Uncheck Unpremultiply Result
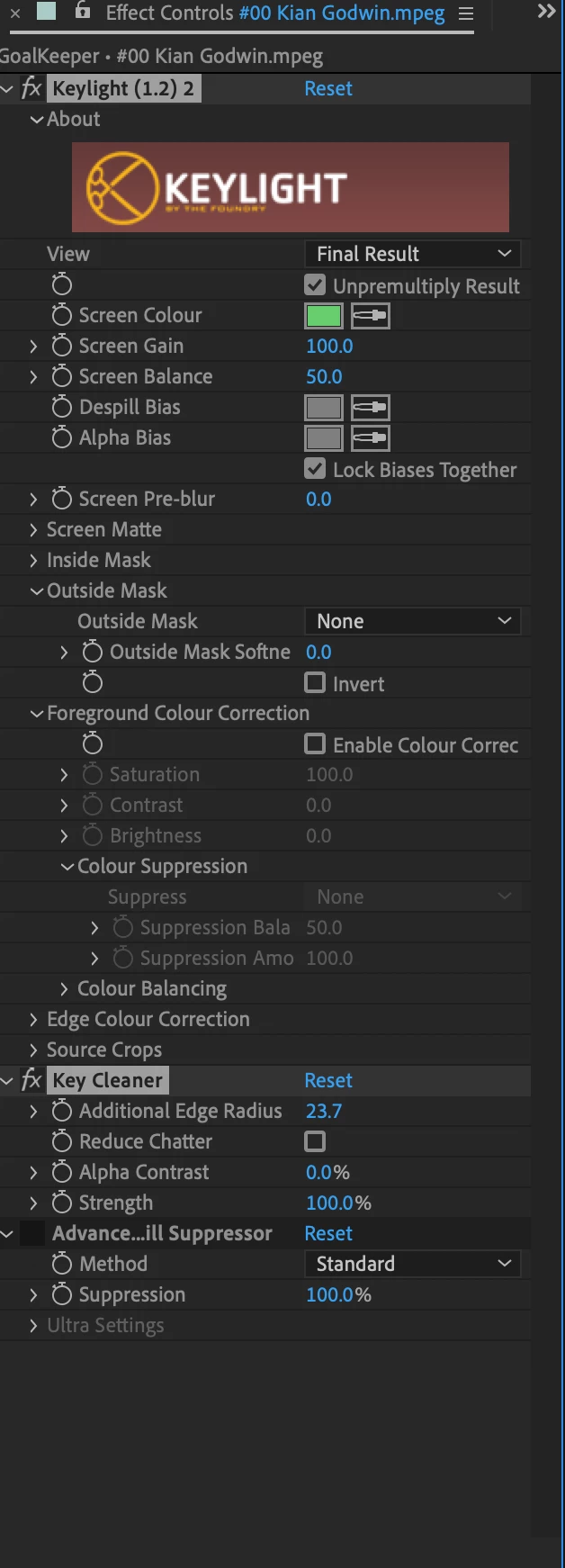565x1568 pixels. [x=315, y=285]
